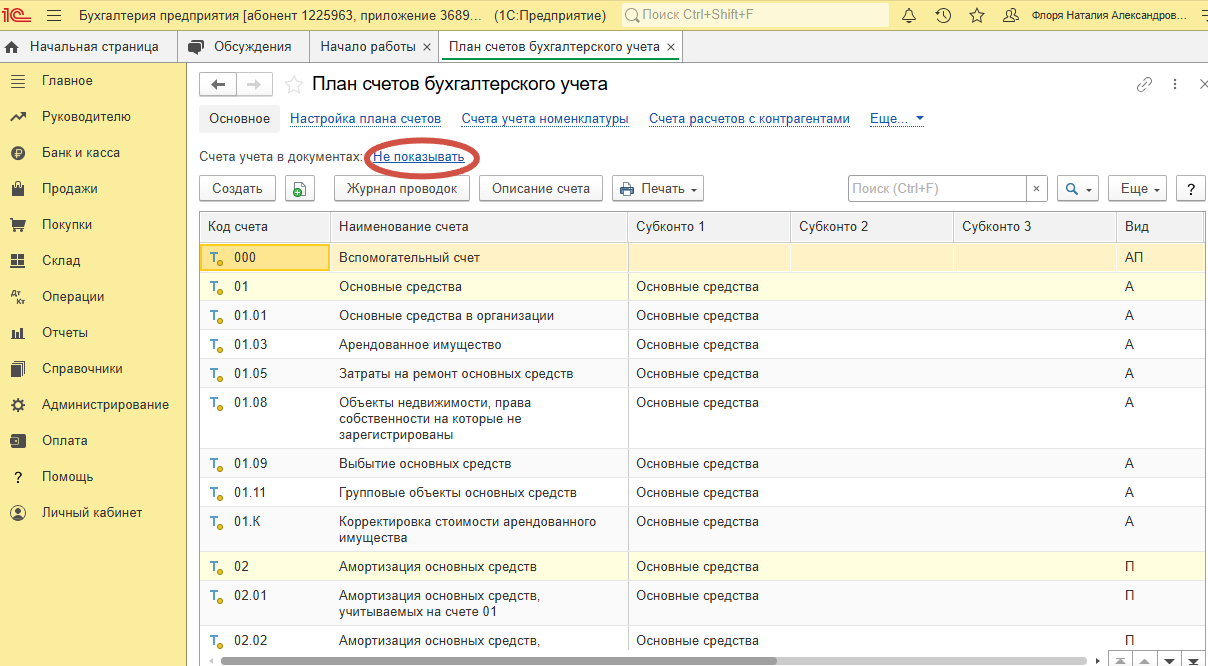Add plan of accounts to favorites star
1208x666 pixels.
(x=294, y=85)
